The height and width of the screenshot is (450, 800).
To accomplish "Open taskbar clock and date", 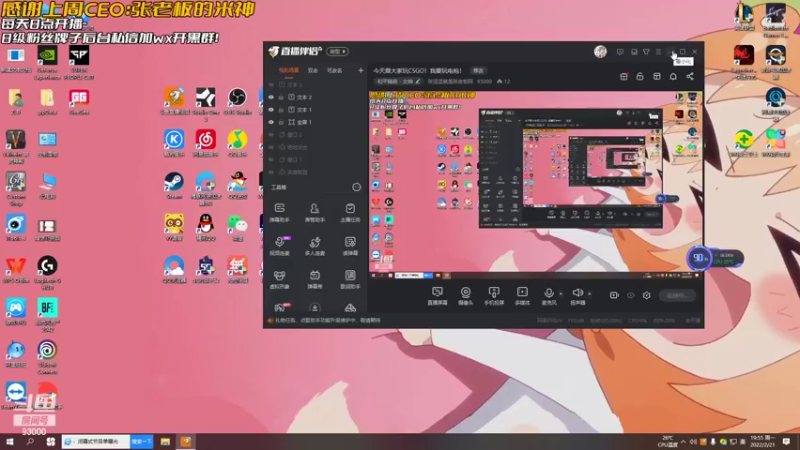I will tap(763, 442).
